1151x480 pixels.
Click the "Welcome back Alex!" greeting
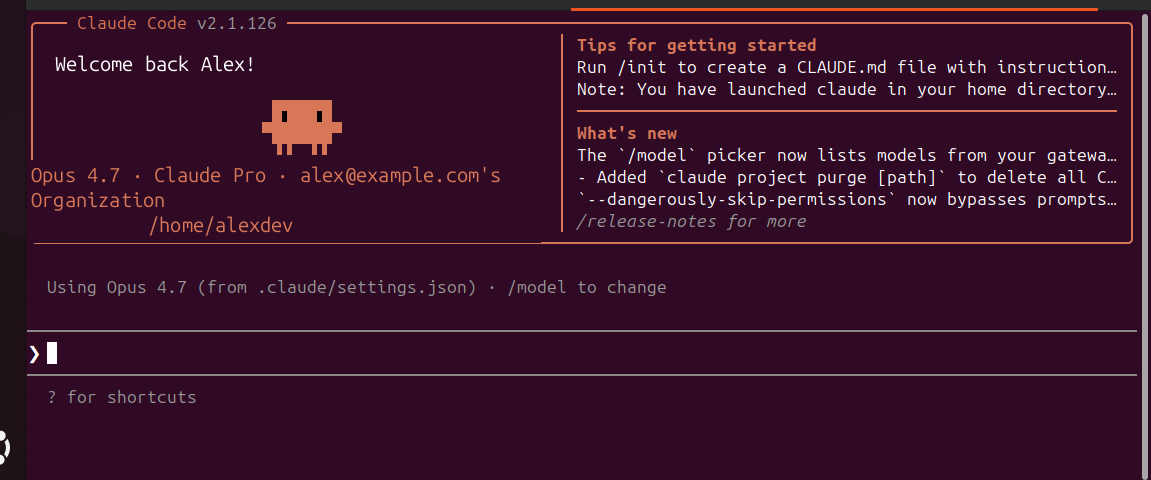(x=155, y=65)
